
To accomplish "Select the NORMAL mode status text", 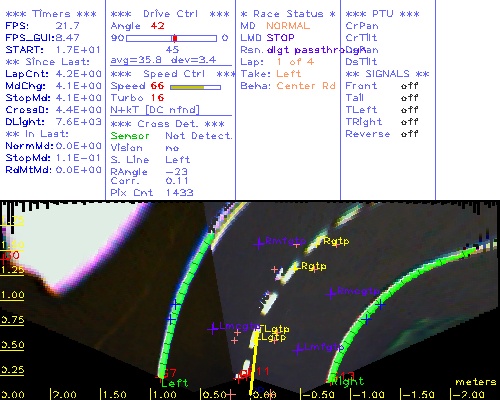I will click(288, 26).
